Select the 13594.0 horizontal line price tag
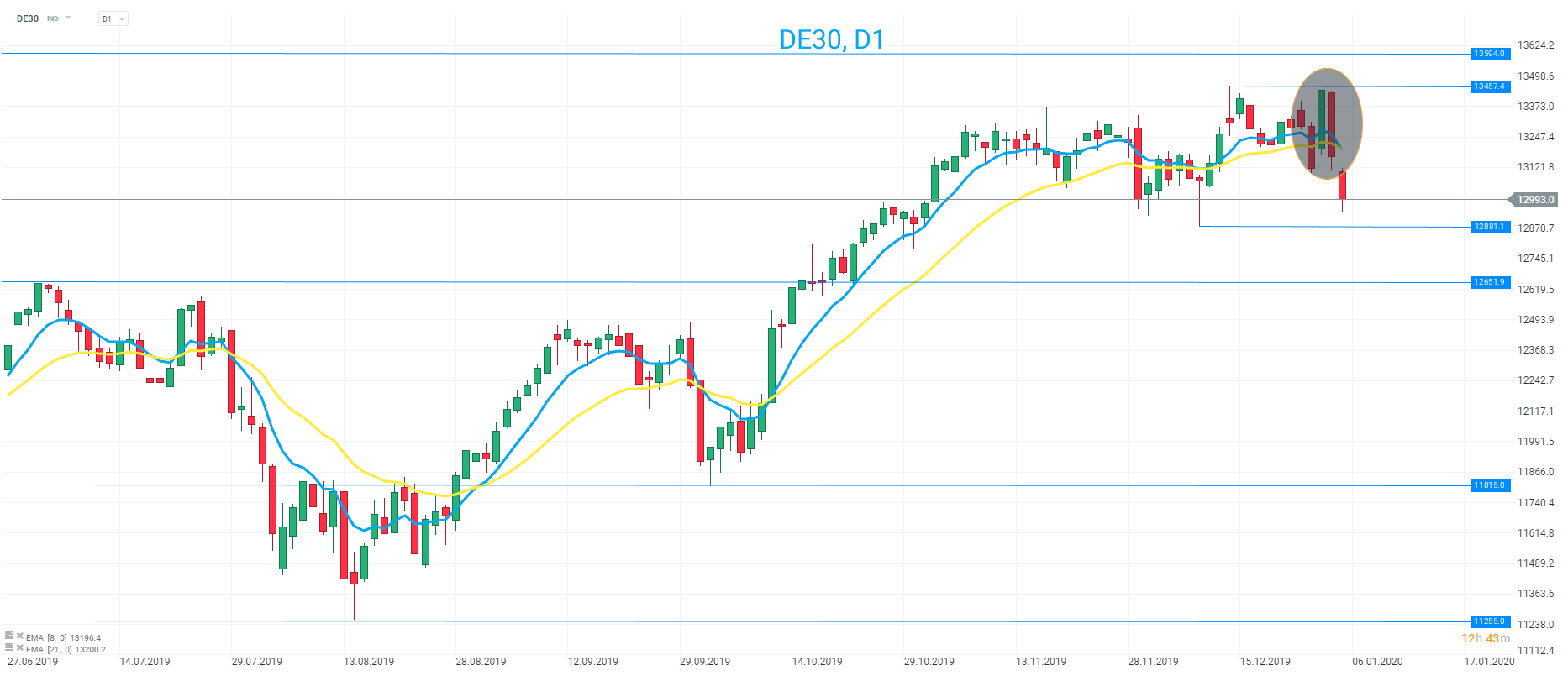The width and height of the screenshot is (1568, 676). [1490, 54]
